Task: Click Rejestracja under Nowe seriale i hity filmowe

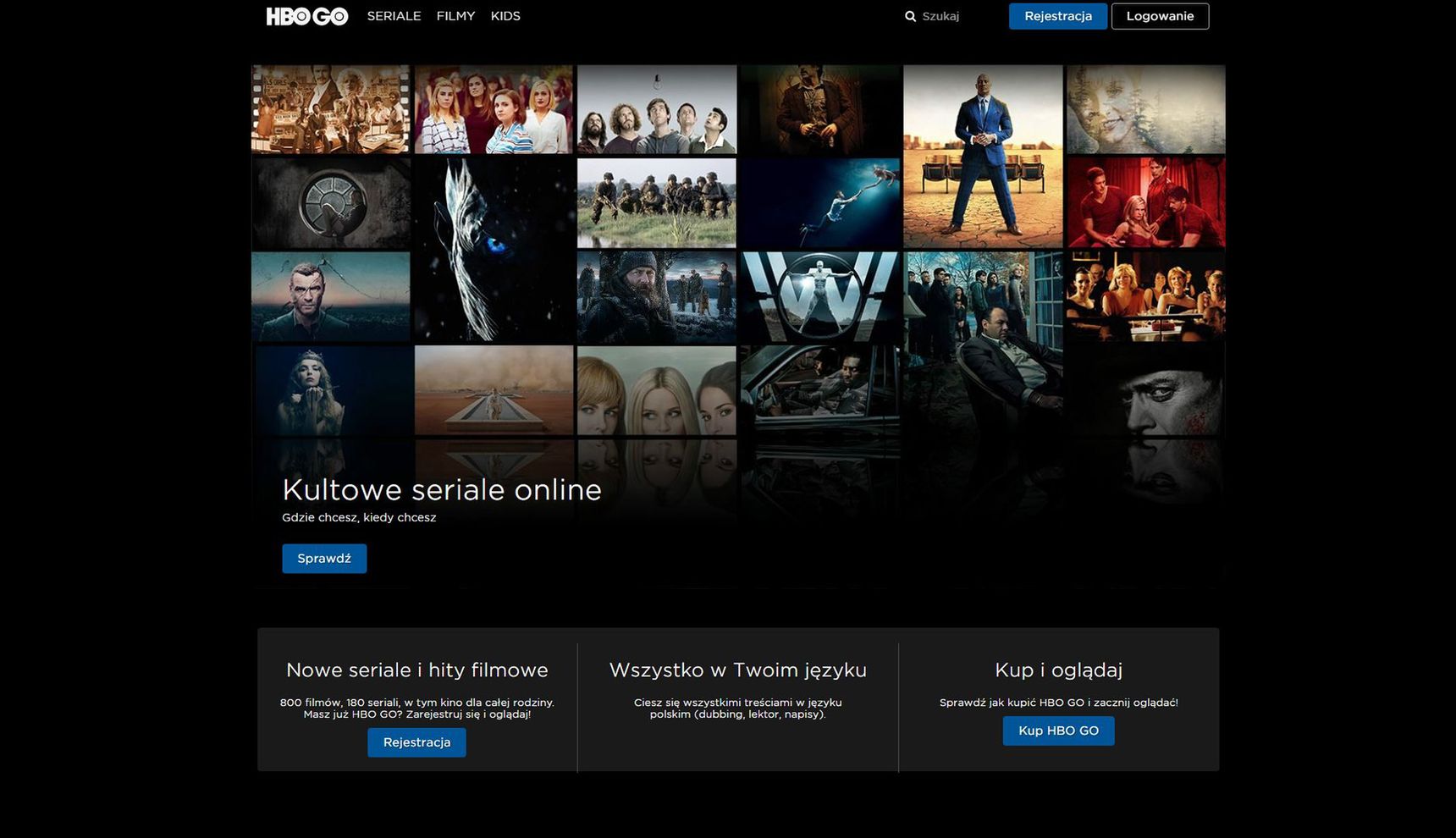Action: click(x=416, y=742)
